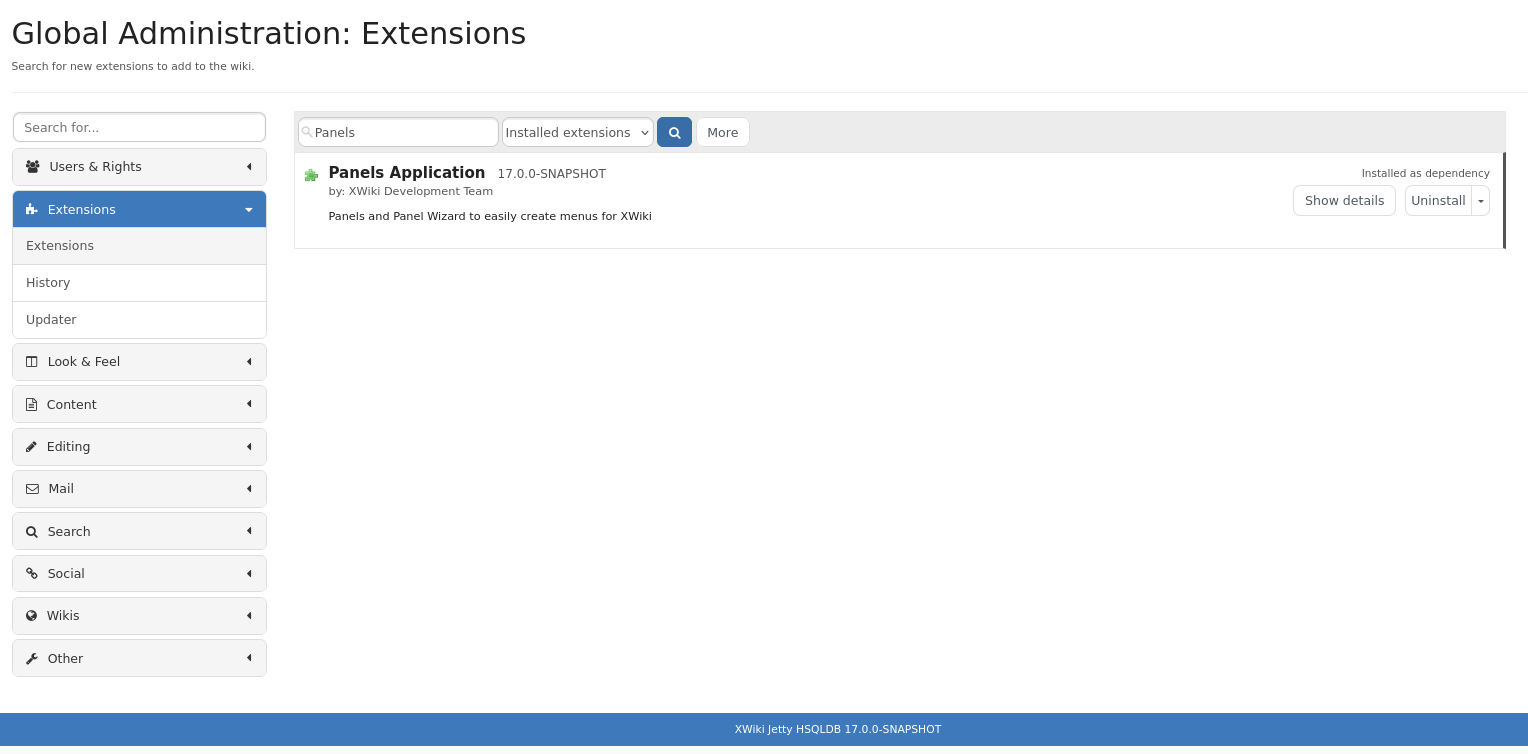1528x754 pixels.
Task: Click the Editing pencil icon
Action: tap(31, 447)
